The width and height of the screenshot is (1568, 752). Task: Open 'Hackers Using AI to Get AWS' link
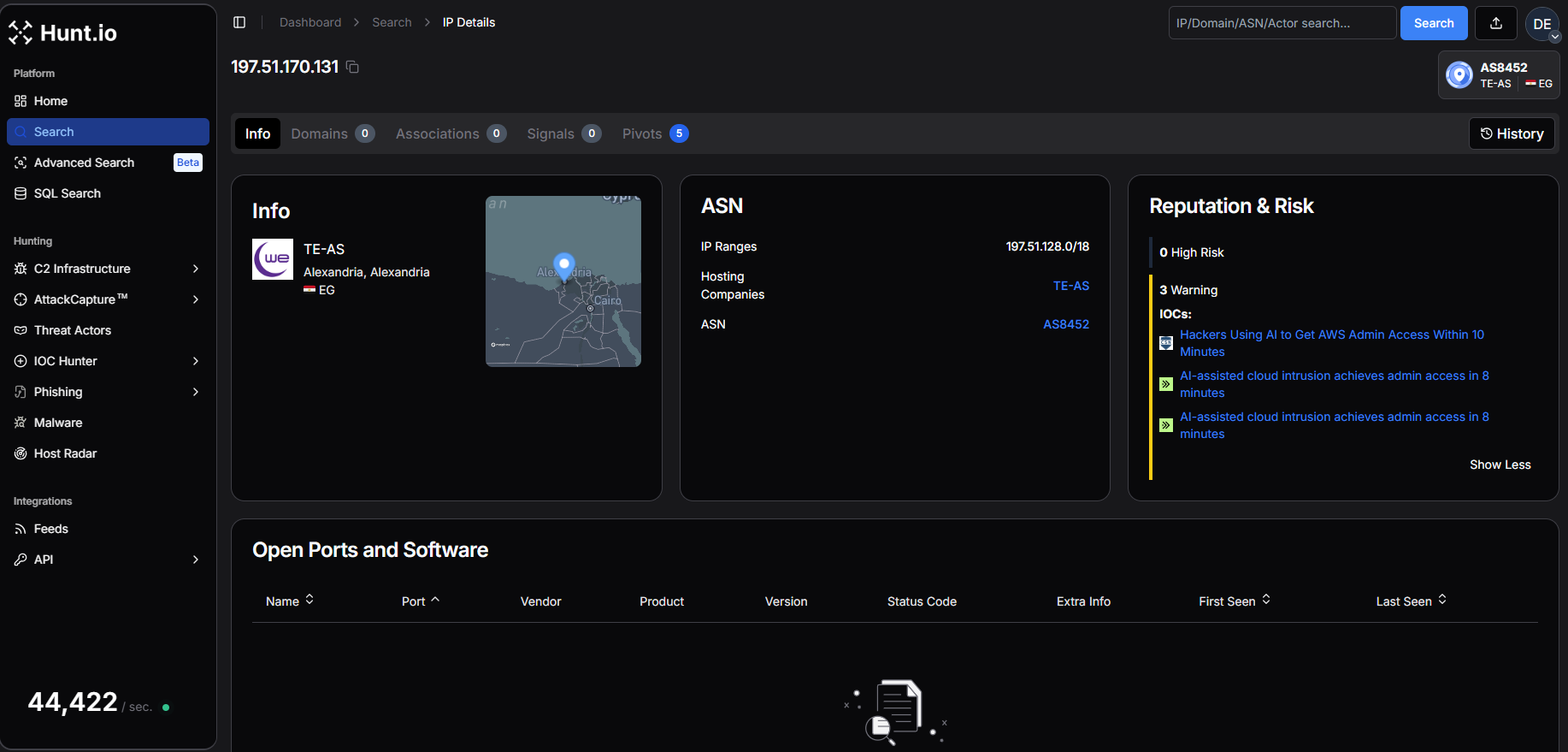coord(1332,343)
